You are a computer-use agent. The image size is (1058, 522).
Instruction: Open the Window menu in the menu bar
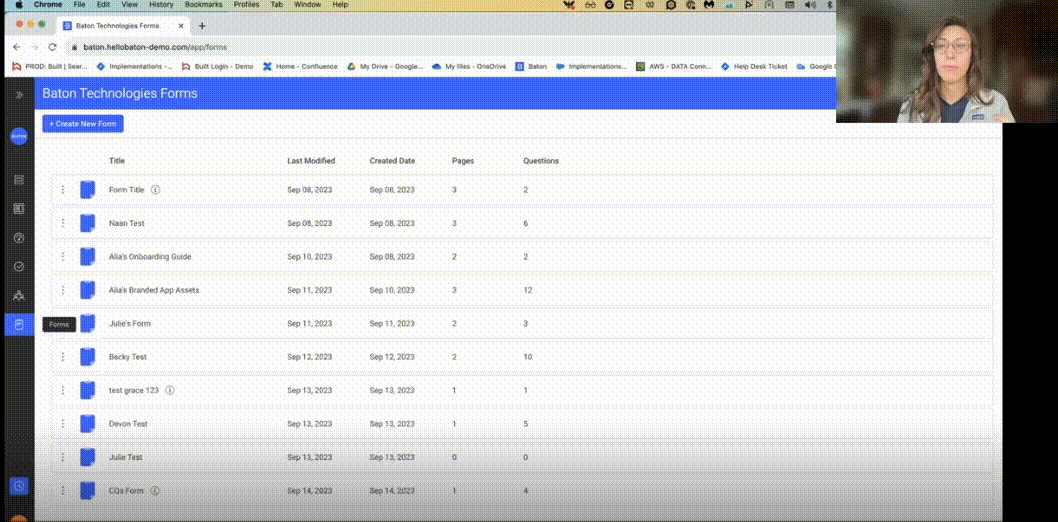tap(308, 5)
